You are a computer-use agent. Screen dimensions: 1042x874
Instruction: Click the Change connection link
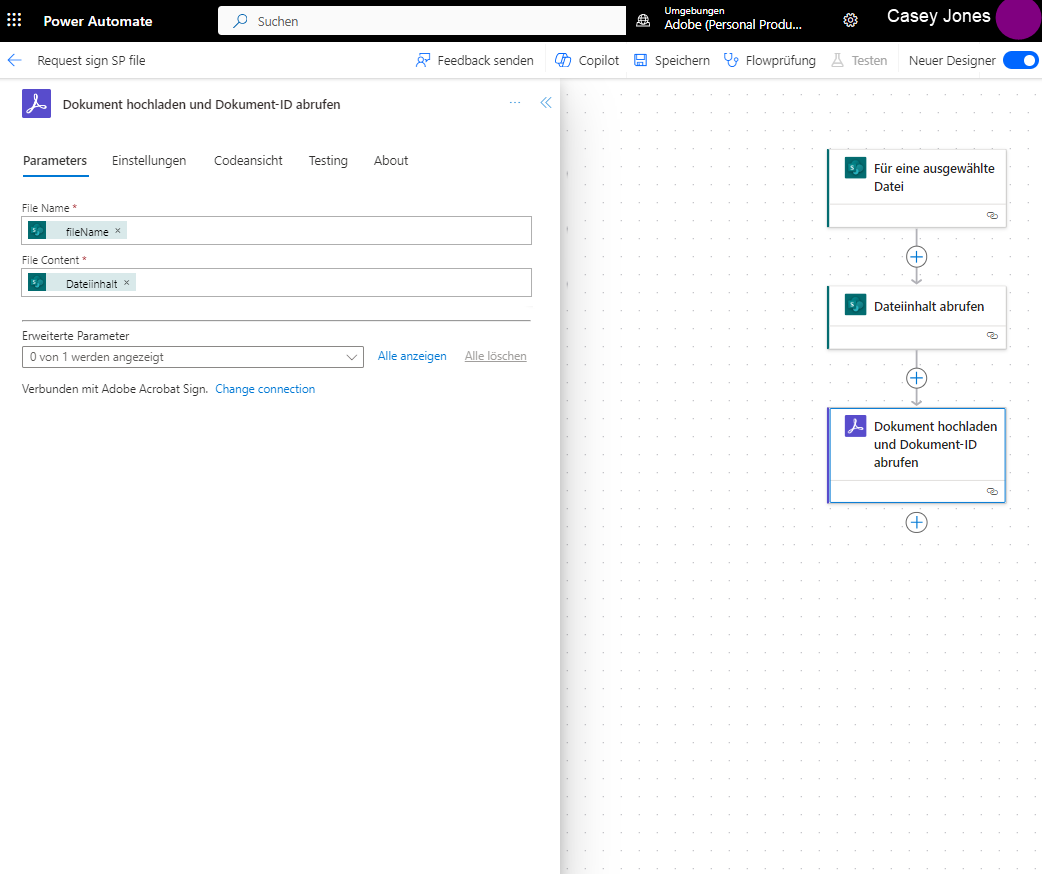[x=264, y=389]
